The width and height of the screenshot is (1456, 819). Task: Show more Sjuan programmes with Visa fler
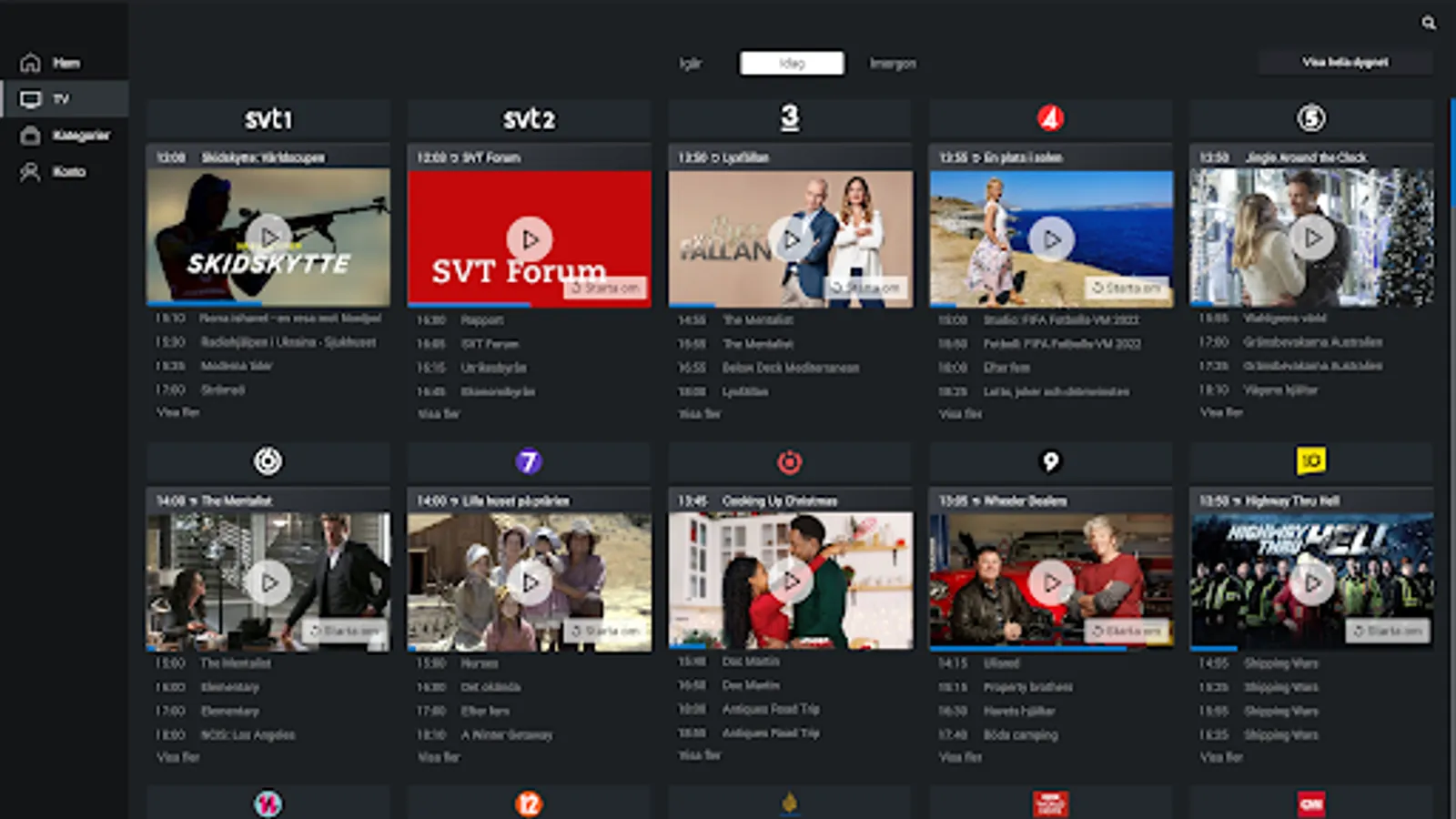(x=439, y=757)
